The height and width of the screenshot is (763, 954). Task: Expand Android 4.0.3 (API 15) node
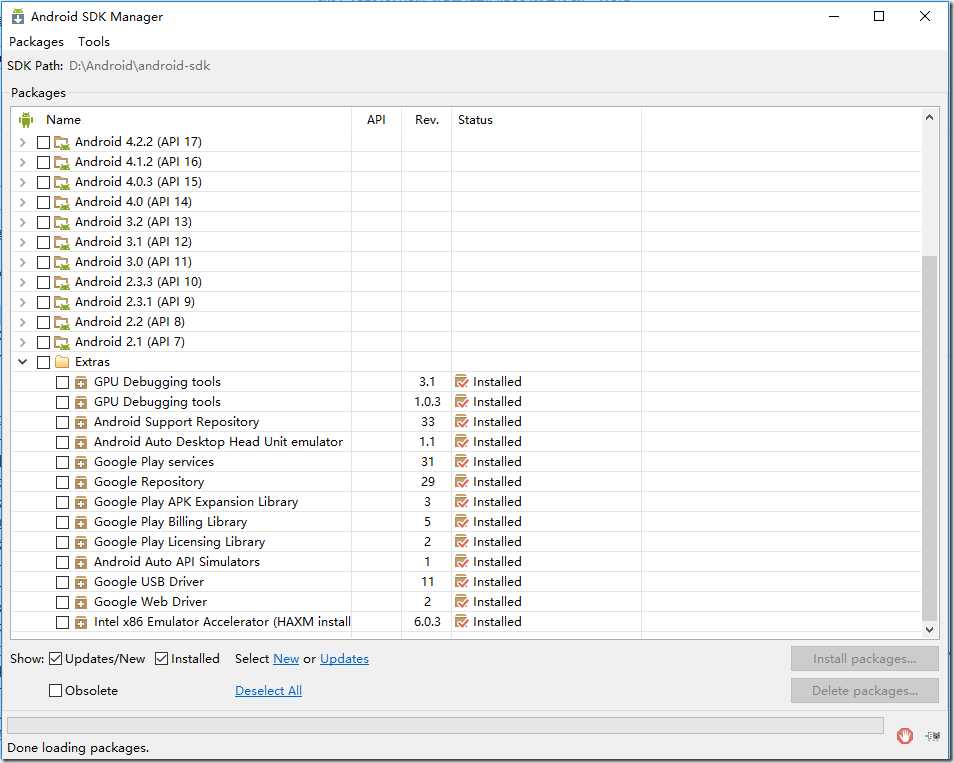coord(23,183)
